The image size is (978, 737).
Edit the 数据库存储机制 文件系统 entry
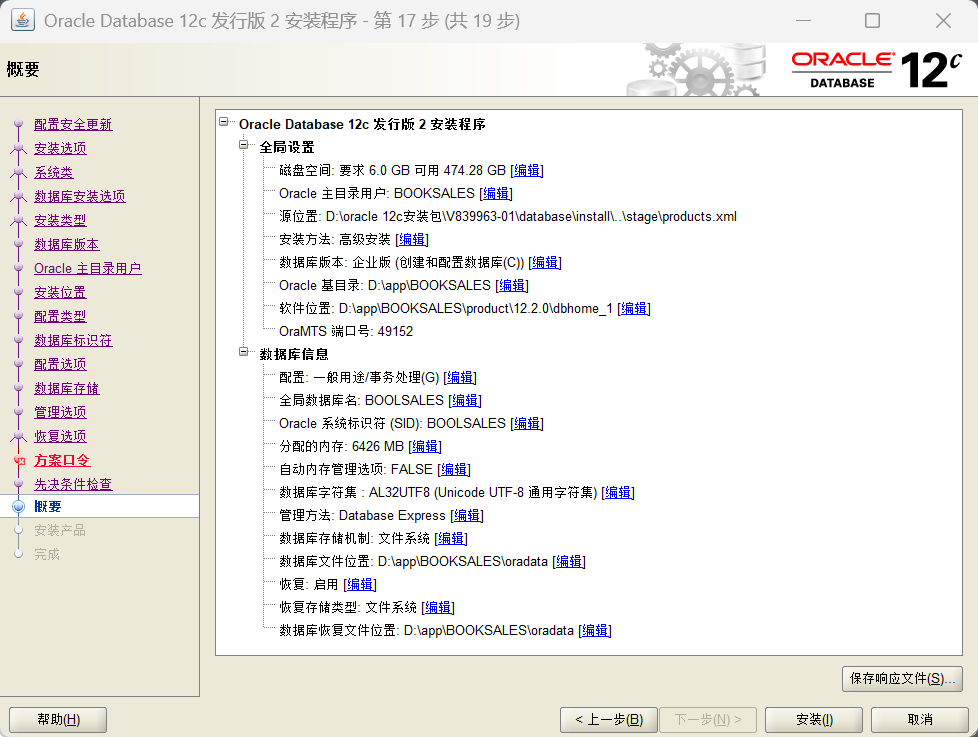click(x=451, y=539)
